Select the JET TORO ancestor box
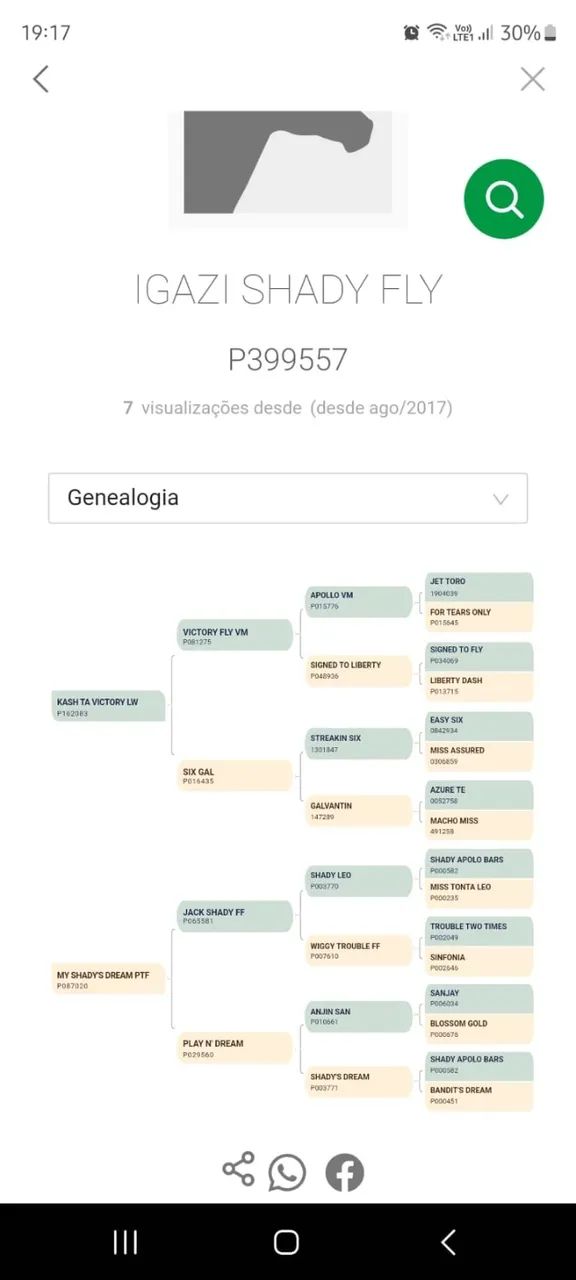576x1280 pixels. [x=479, y=586]
